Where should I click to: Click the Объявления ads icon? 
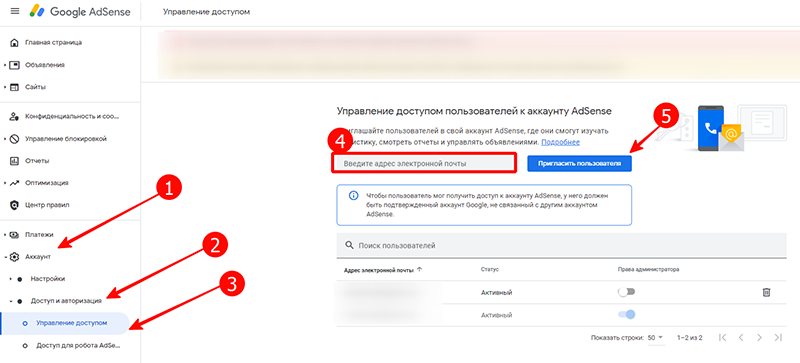(15, 65)
